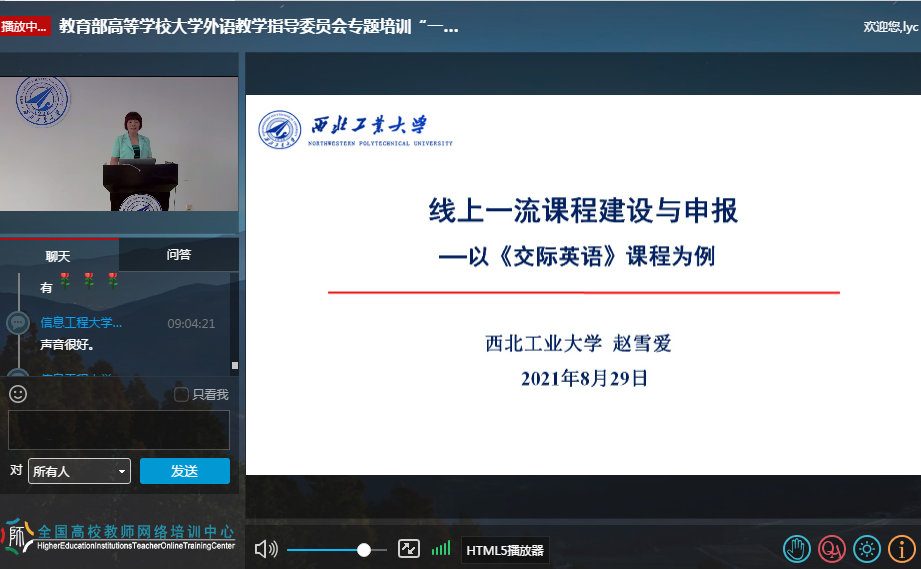
Task: Click the timestamp 09:04:21
Action: (191, 324)
